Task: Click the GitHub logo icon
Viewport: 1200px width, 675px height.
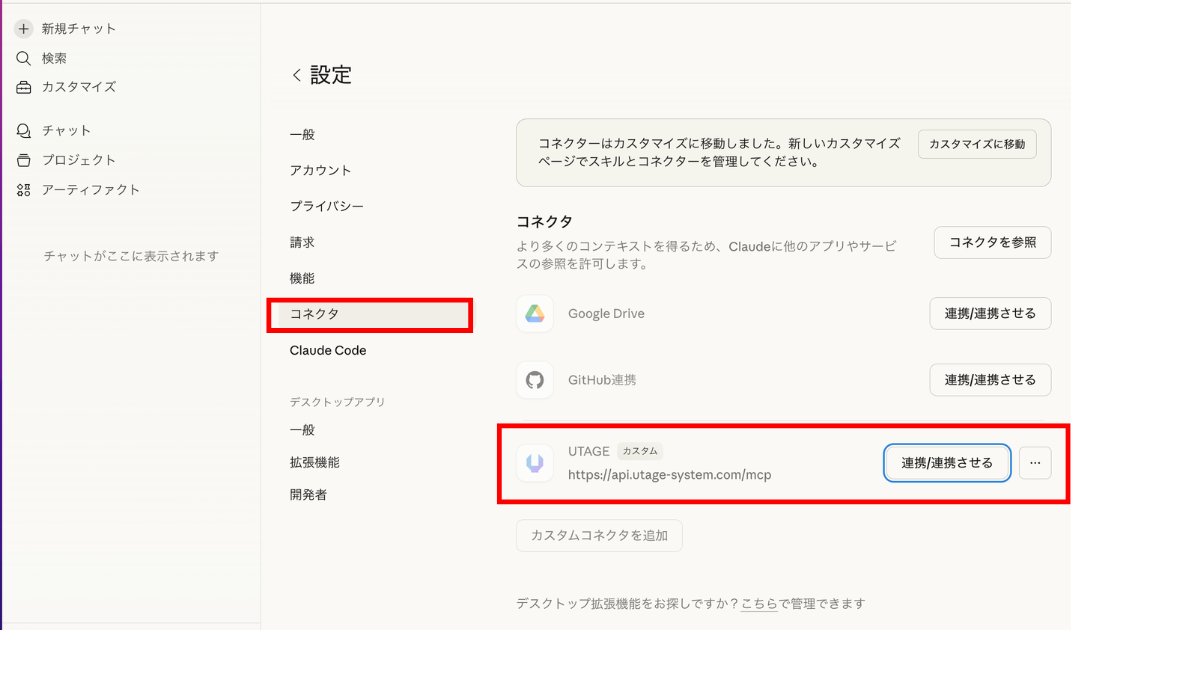Action: click(535, 380)
